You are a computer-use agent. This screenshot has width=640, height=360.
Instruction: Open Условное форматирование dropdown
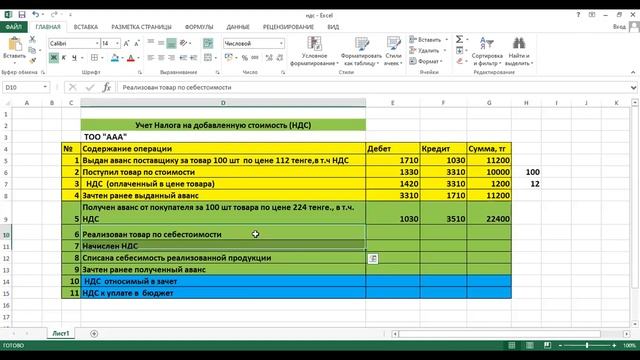click(314, 52)
